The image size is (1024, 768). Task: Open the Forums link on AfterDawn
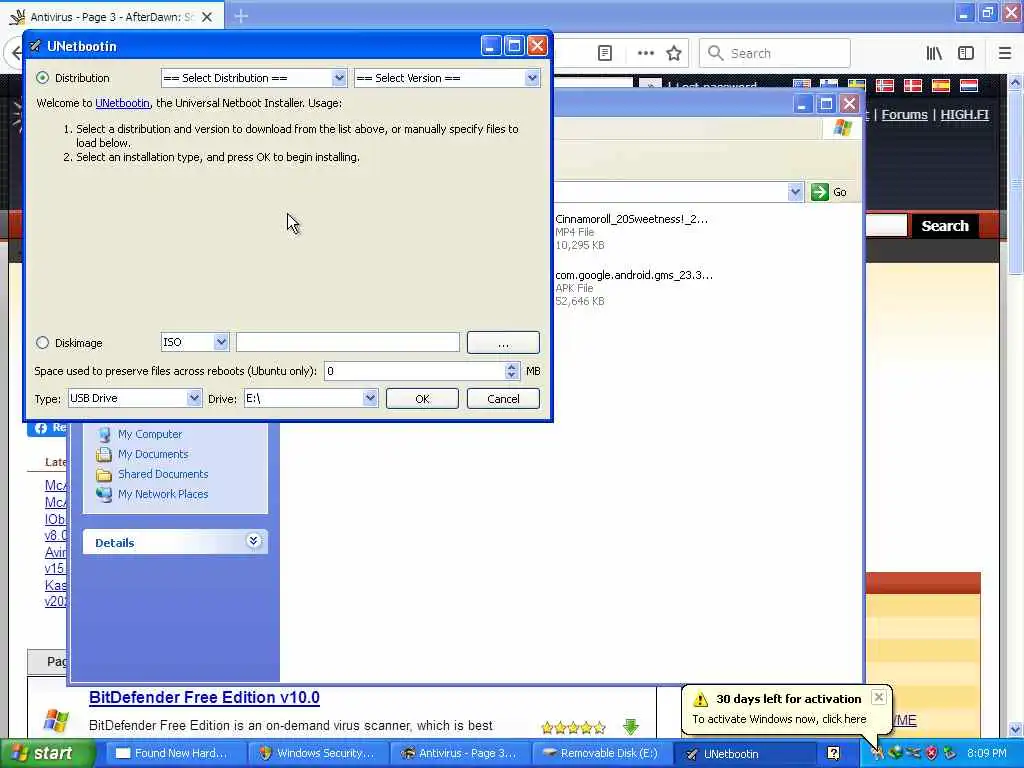coord(904,114)
